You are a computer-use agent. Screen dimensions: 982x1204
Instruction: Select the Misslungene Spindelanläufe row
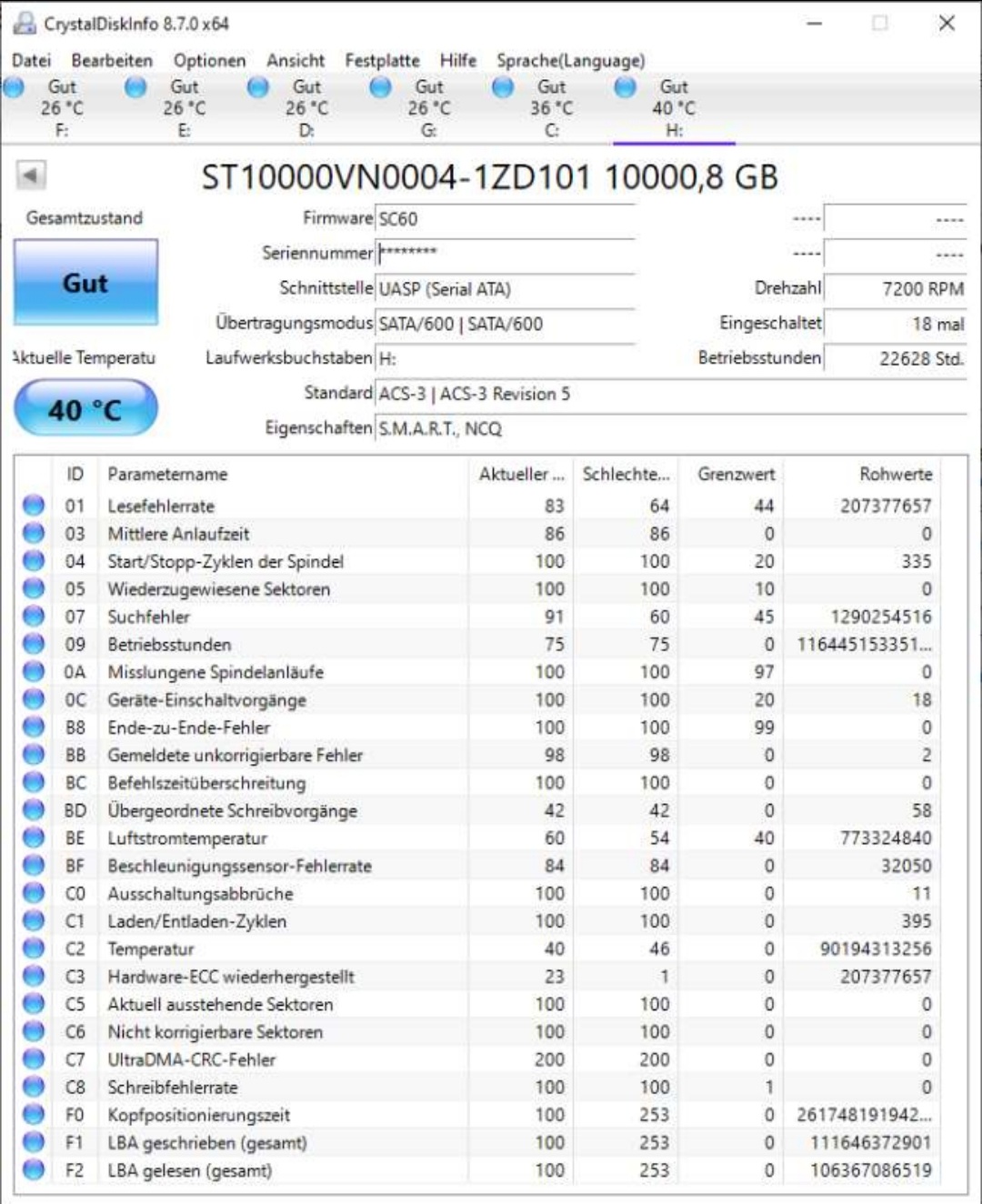(479, 672)
